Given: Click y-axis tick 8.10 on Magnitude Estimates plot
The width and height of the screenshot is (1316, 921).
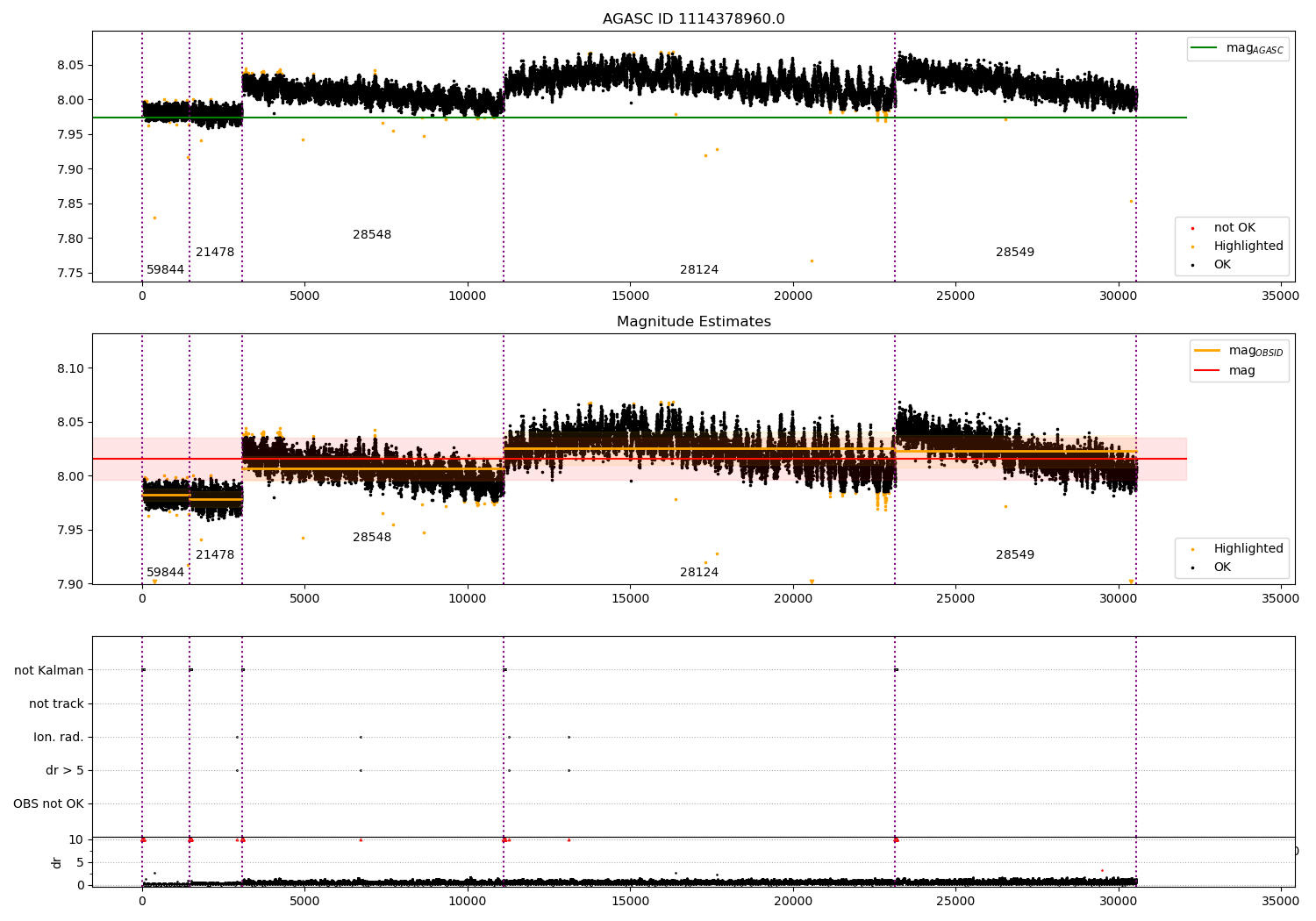Looking at the screenshot, I should (x=70, y=368).
